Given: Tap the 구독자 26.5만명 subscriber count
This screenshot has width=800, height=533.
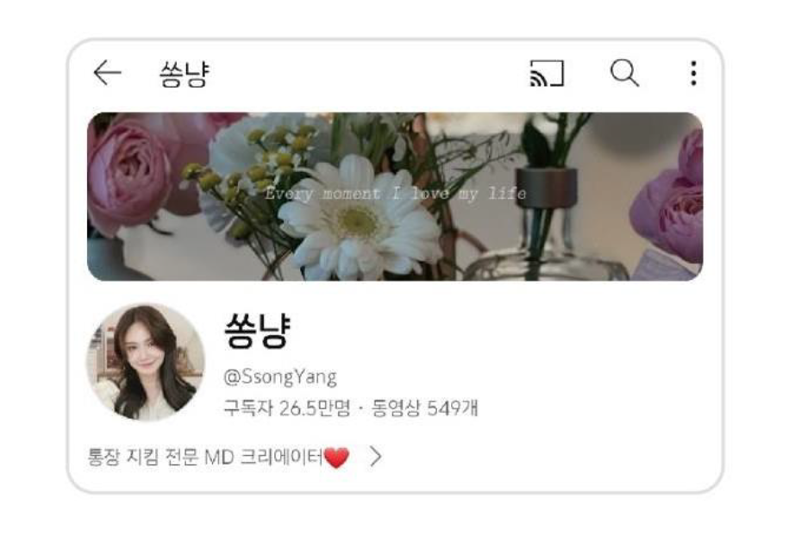Looking at the screenshot, I should pos(287,408).
